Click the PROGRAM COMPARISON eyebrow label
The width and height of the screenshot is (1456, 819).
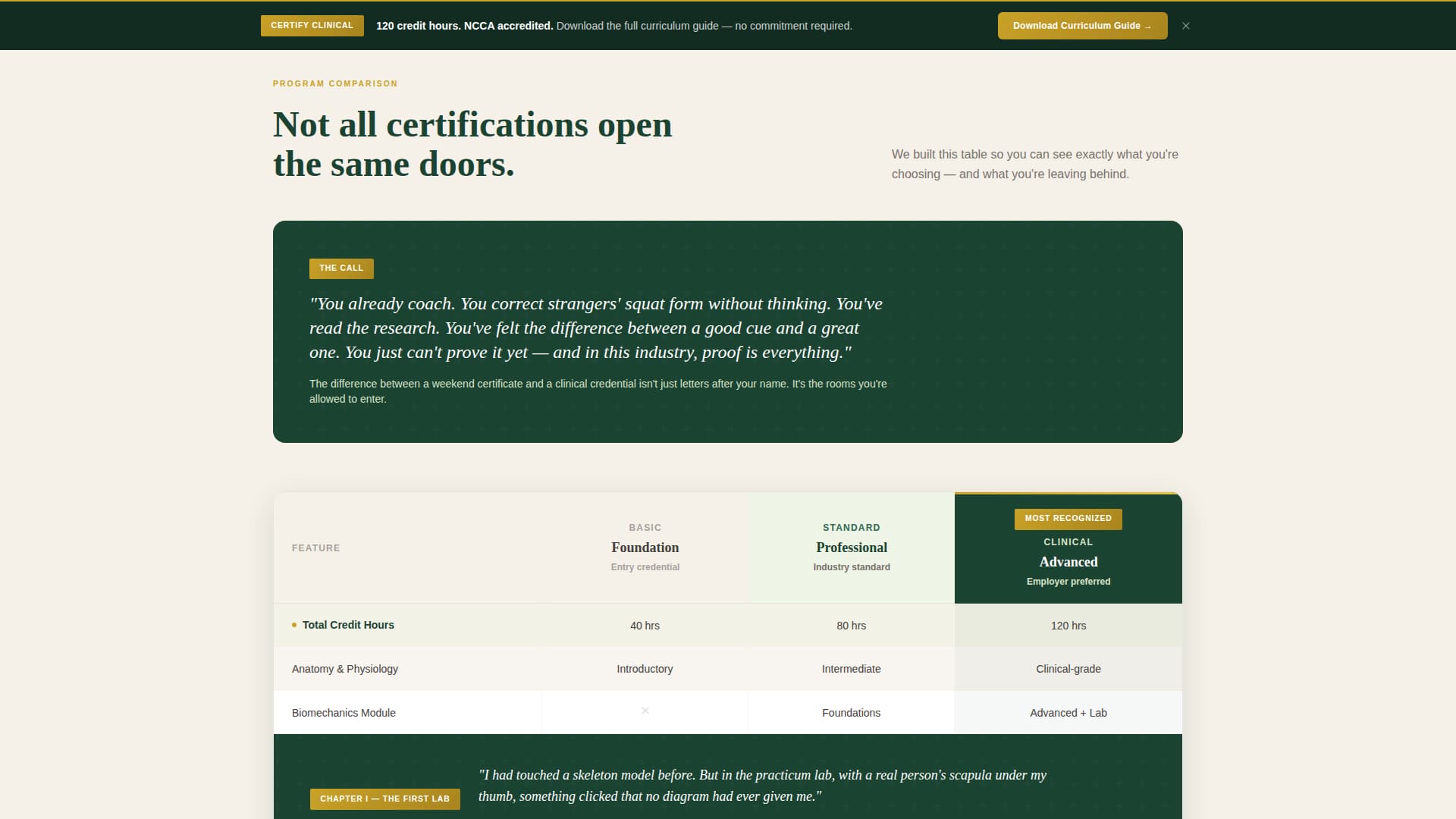[x=335, y=83]
